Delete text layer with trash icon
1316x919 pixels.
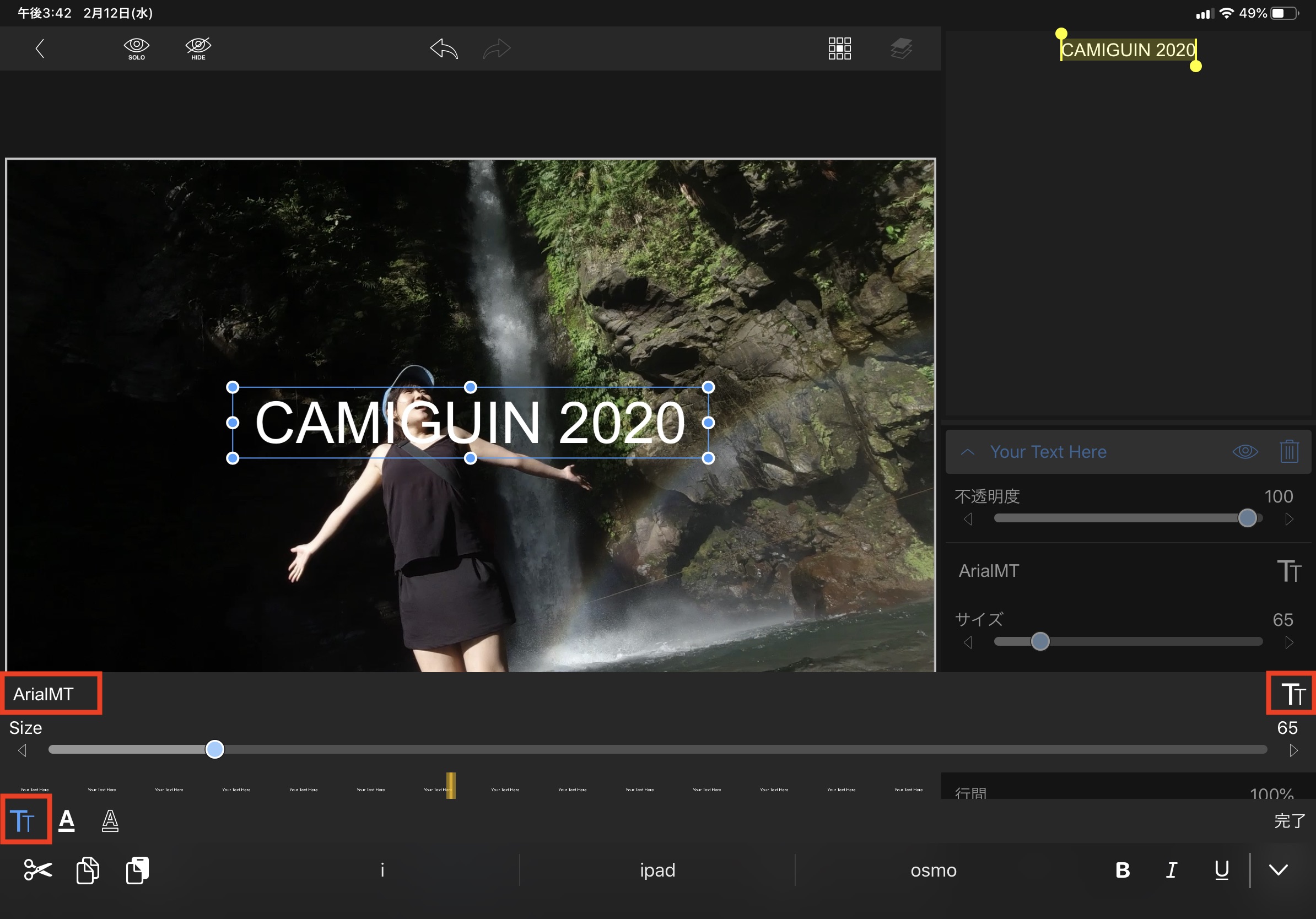click(1288, 451)
